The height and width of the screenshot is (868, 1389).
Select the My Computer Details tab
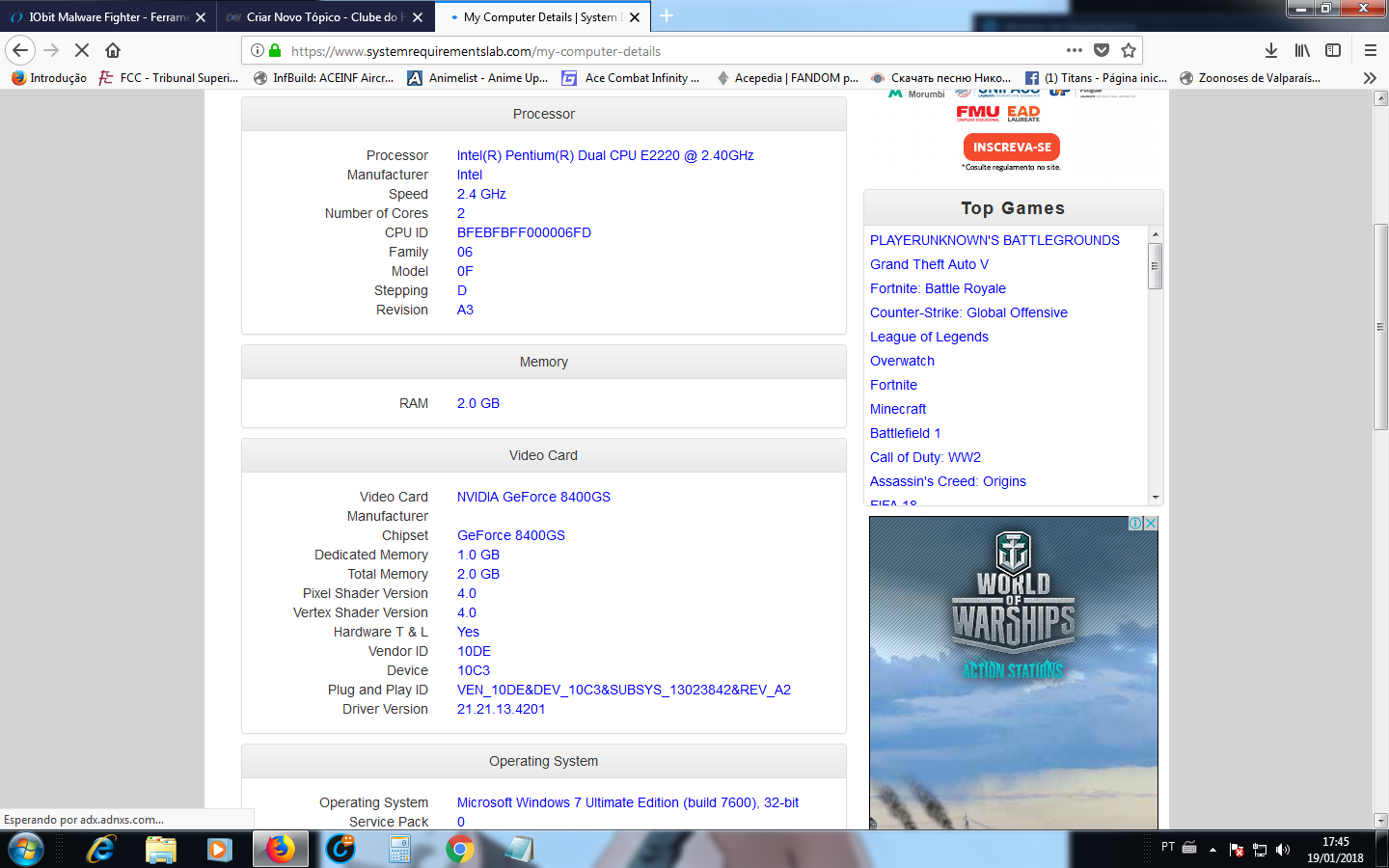(540, 17)
